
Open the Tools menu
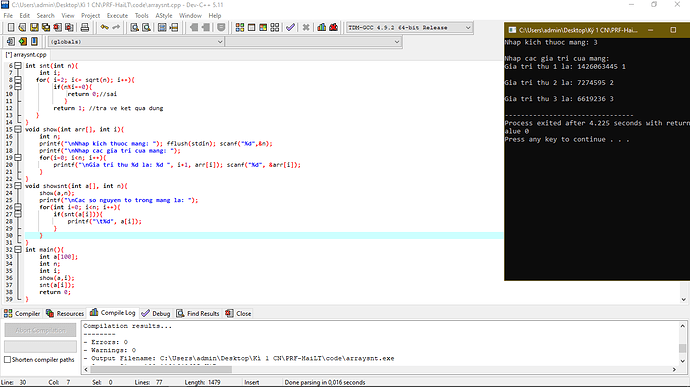[141, 15]
